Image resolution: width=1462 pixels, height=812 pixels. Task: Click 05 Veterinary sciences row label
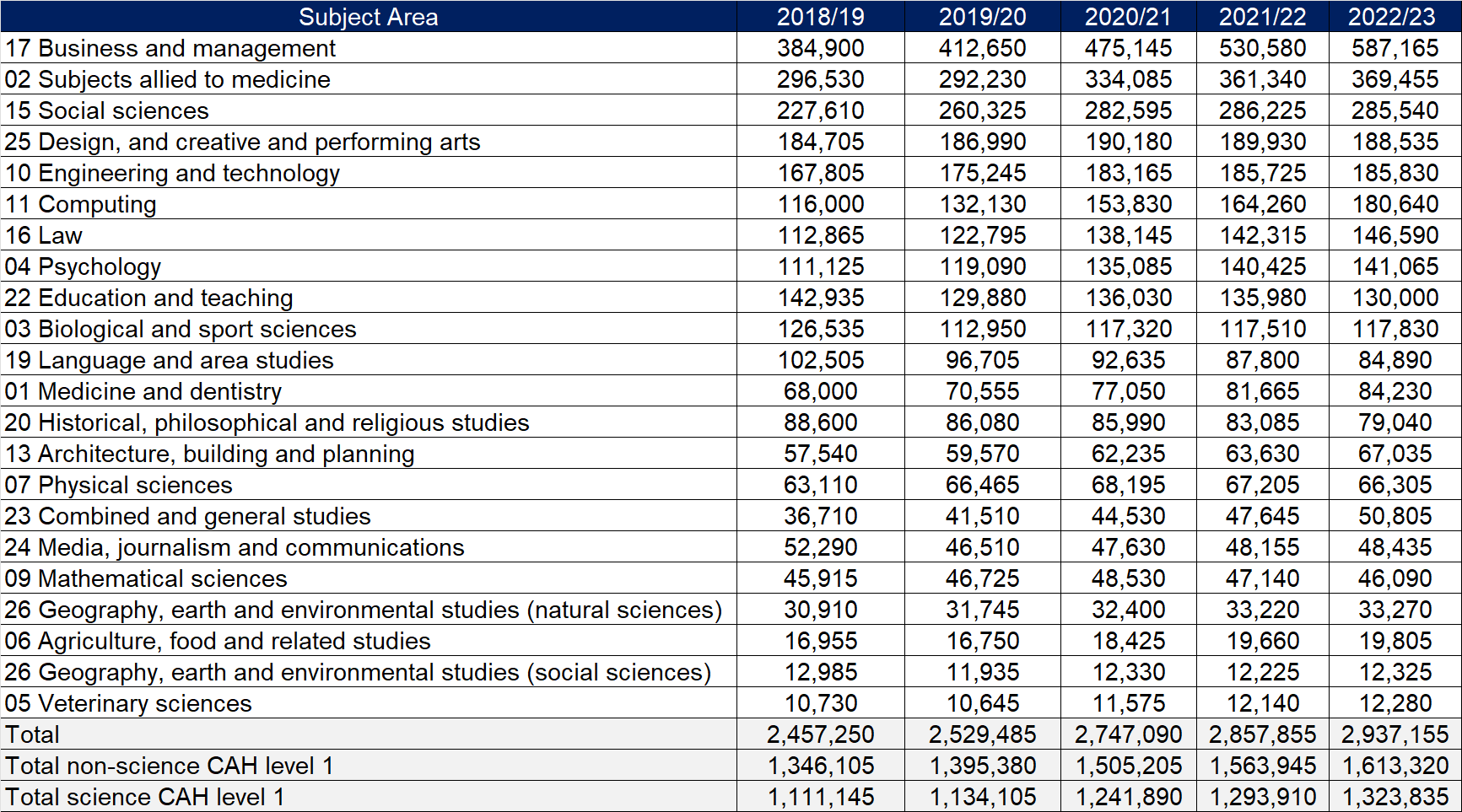[128, 703]
